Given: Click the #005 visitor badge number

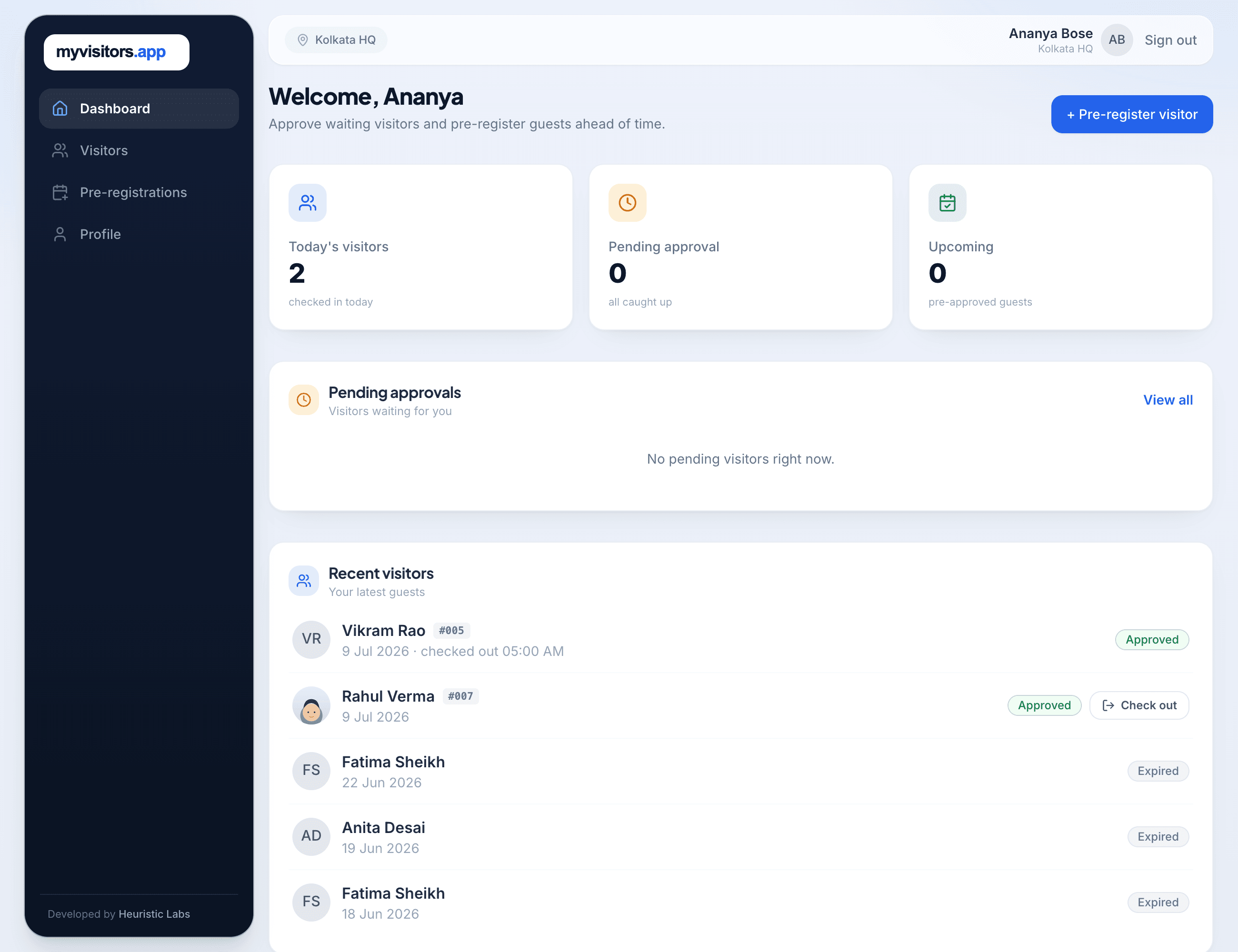Looking at the screenshot, I should [451, 630].
